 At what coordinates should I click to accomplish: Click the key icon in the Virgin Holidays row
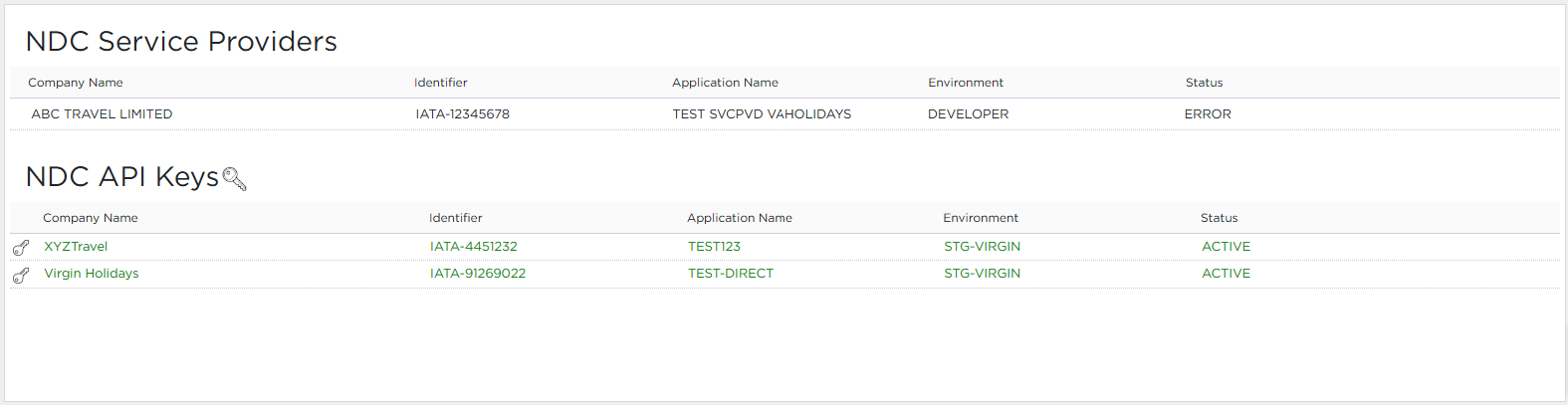click(21, 275)
